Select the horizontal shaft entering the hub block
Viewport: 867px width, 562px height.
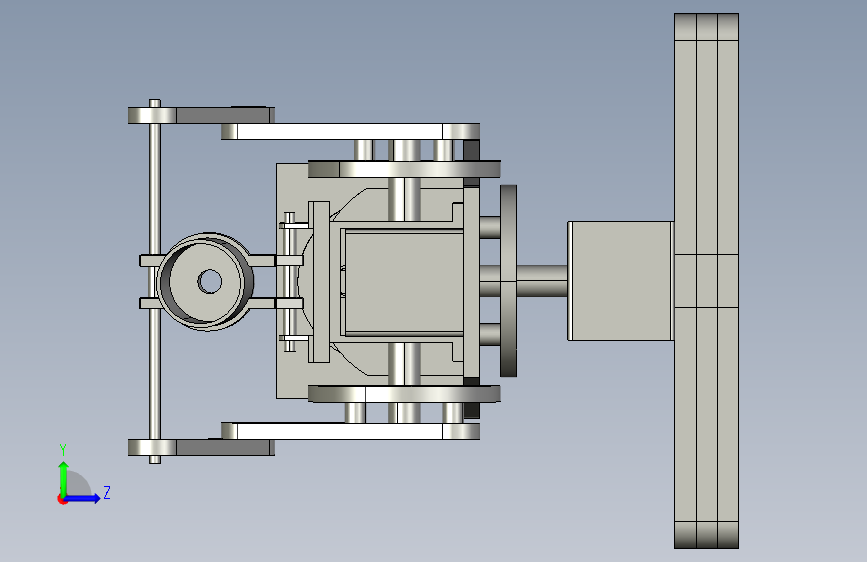click(x=542, y=280)
